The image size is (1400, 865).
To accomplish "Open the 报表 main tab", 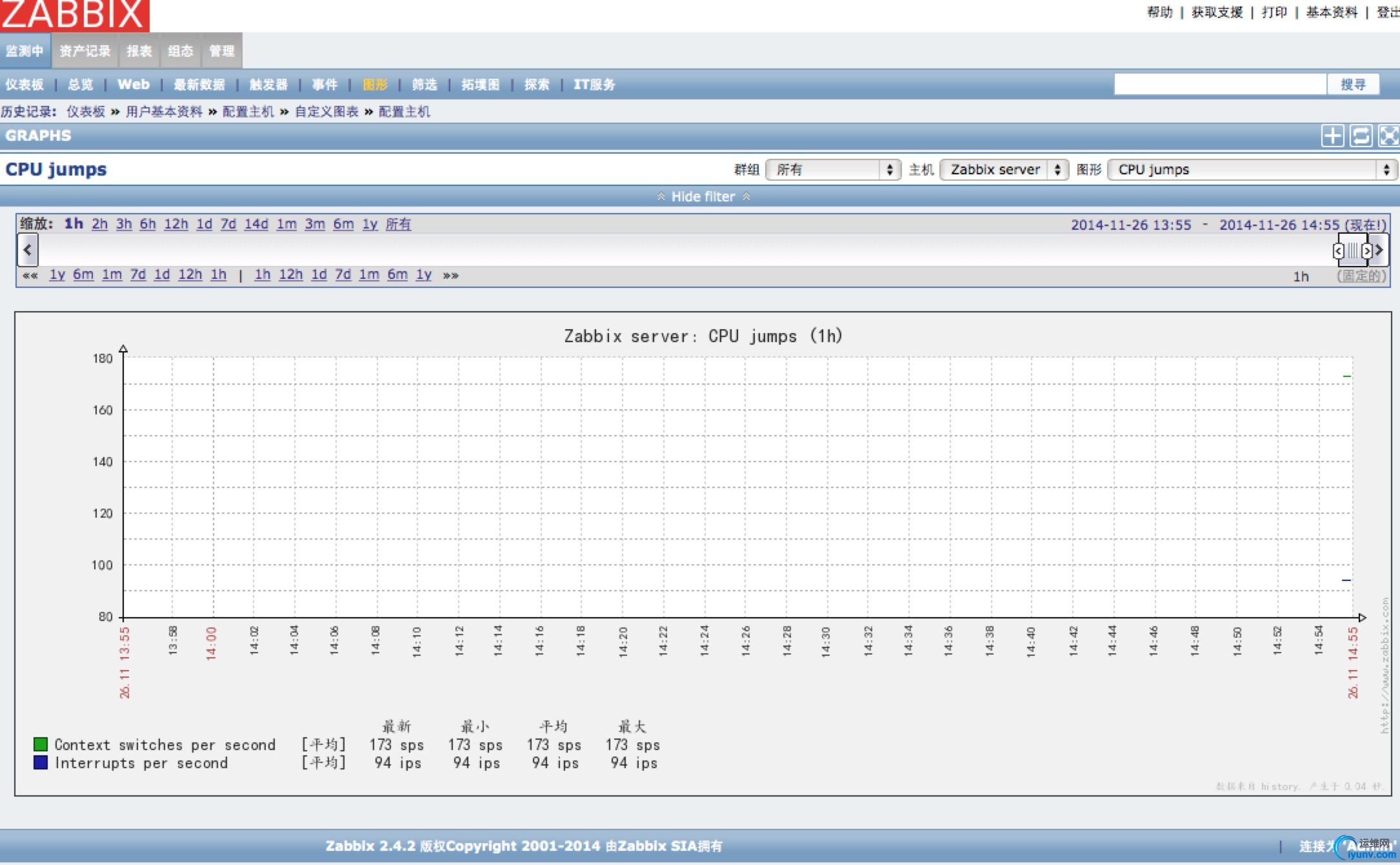I will (139, 51).
